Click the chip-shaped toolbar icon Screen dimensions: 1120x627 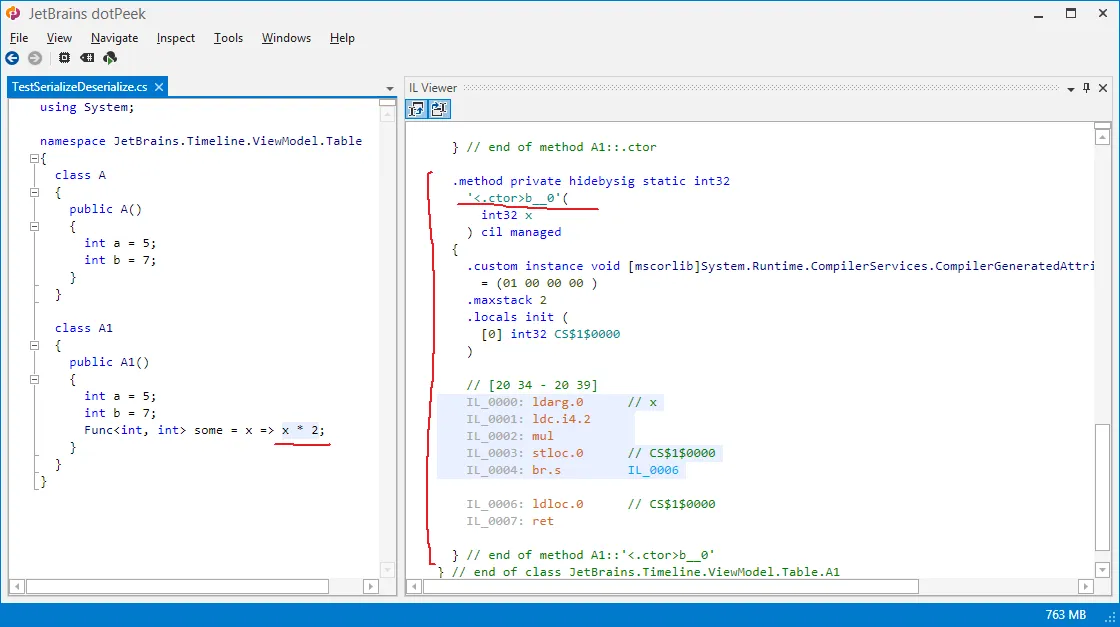(64, 58)
